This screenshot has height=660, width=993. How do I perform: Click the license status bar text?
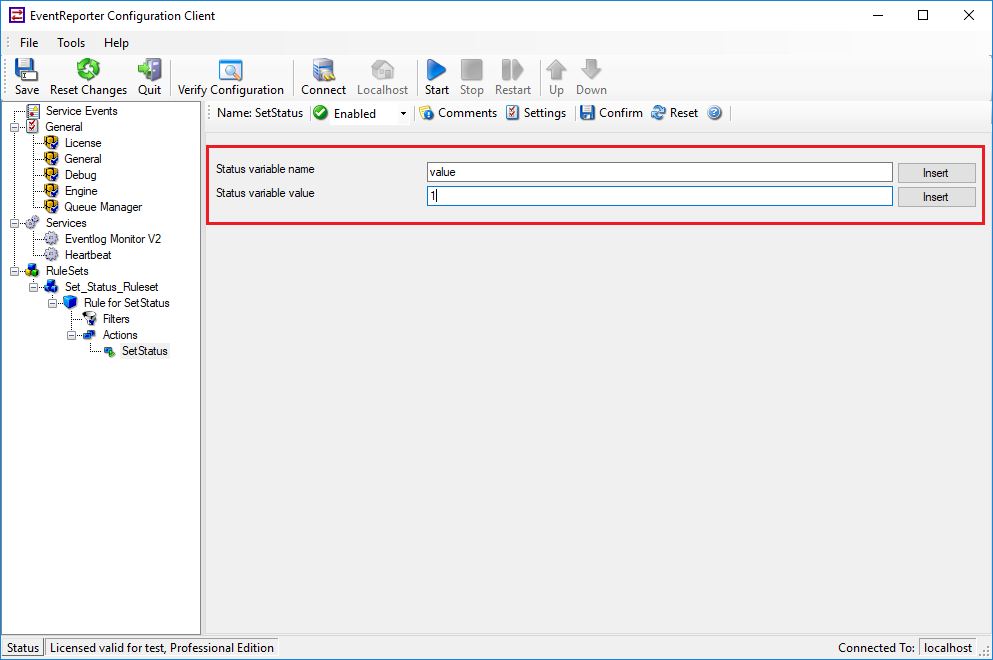[x=161, y=647]
